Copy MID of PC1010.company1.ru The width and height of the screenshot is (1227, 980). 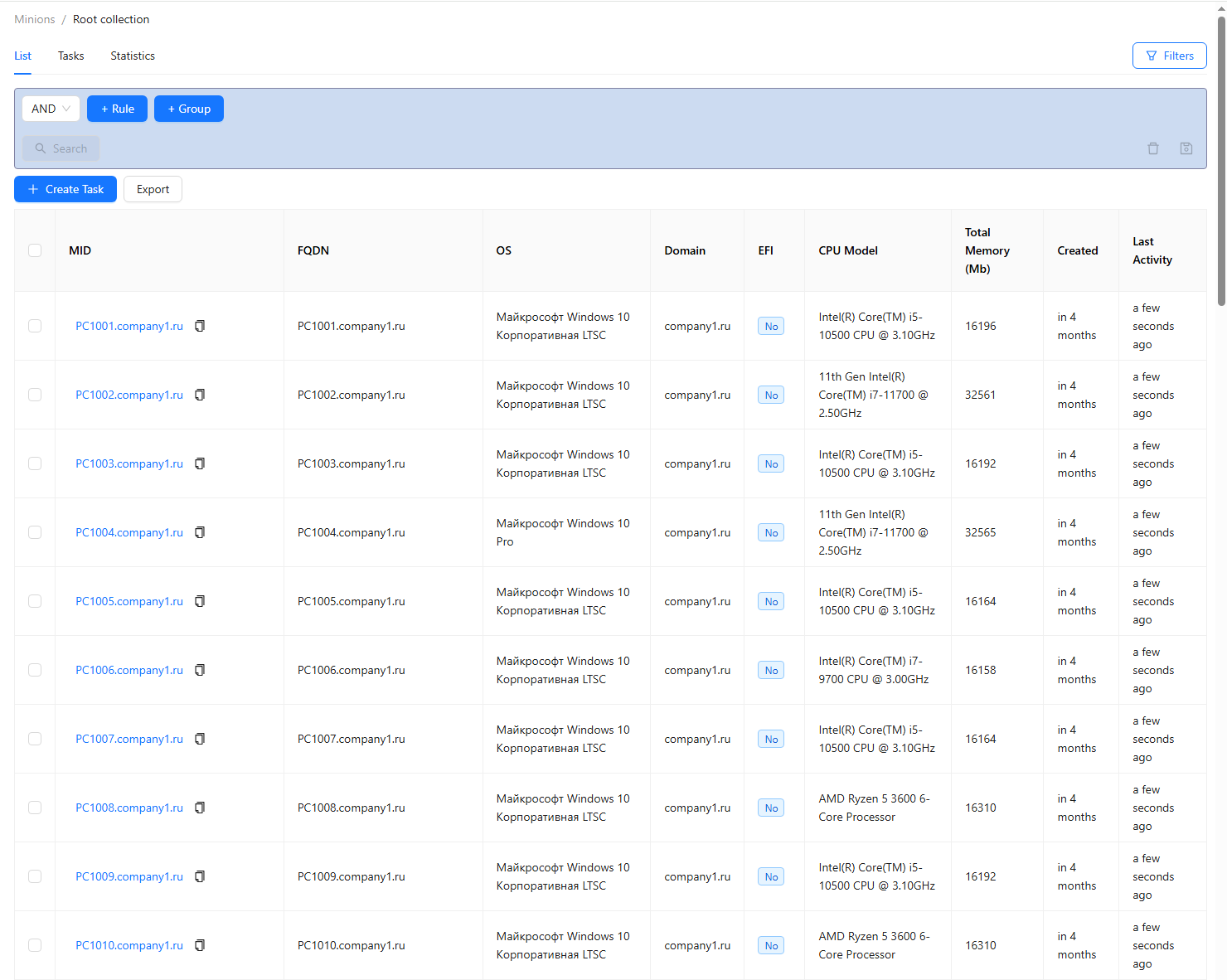(200, 945)
